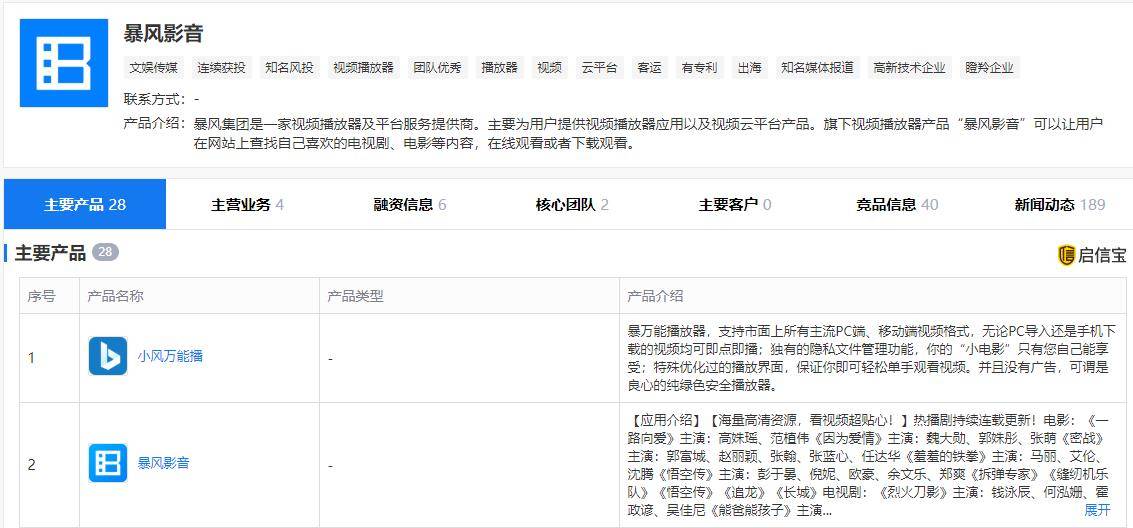Click the 团队优秀 tag
1133x528 pixels.
[437, 68]
